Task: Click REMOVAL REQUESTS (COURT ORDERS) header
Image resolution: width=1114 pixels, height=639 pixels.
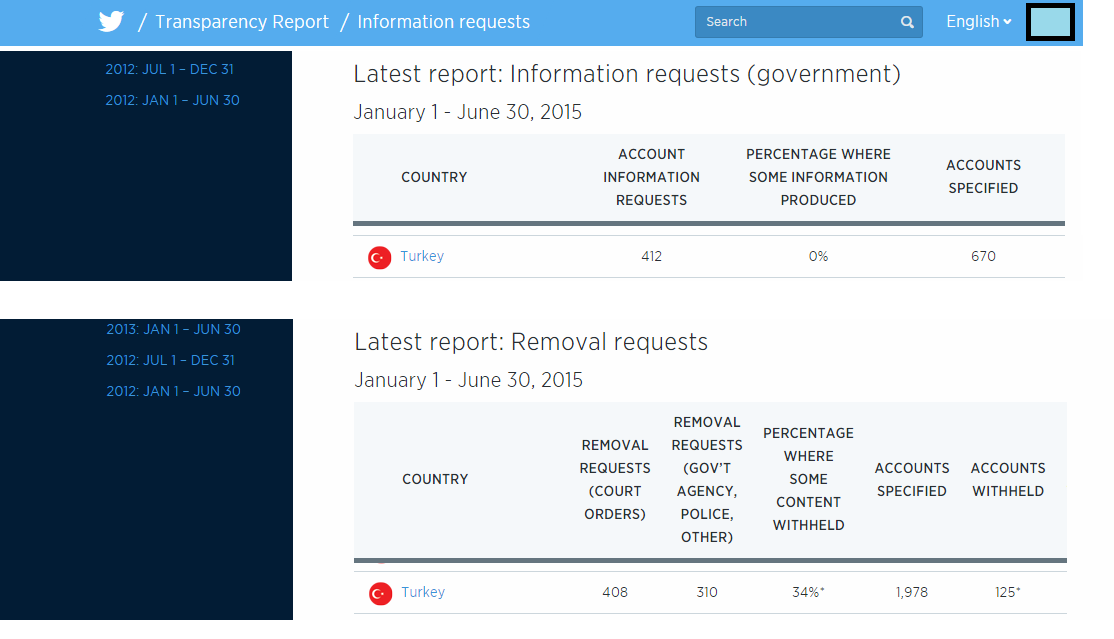Action: pos(615,479)
